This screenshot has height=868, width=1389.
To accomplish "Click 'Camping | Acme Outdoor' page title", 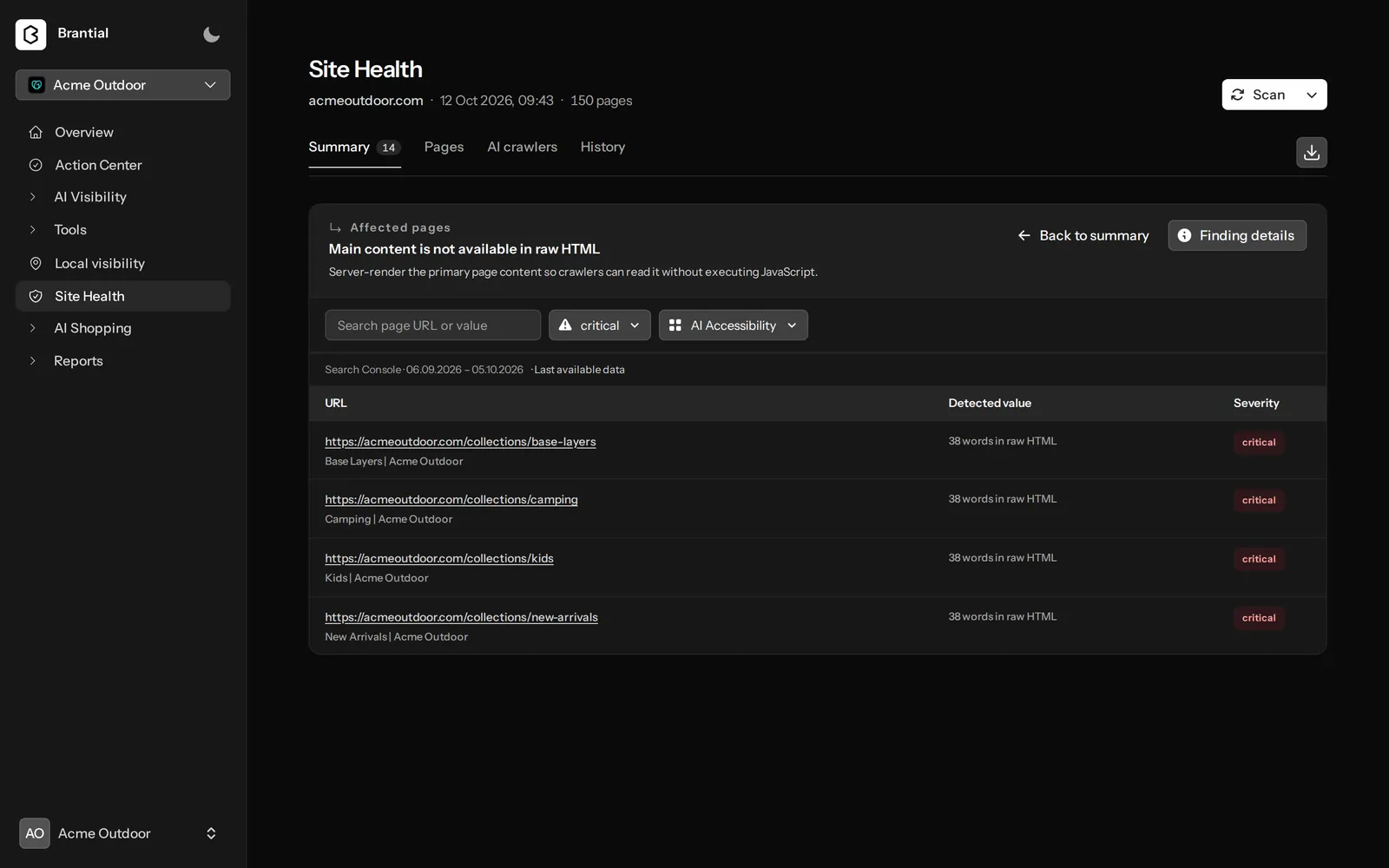I will tap(389, 519).
